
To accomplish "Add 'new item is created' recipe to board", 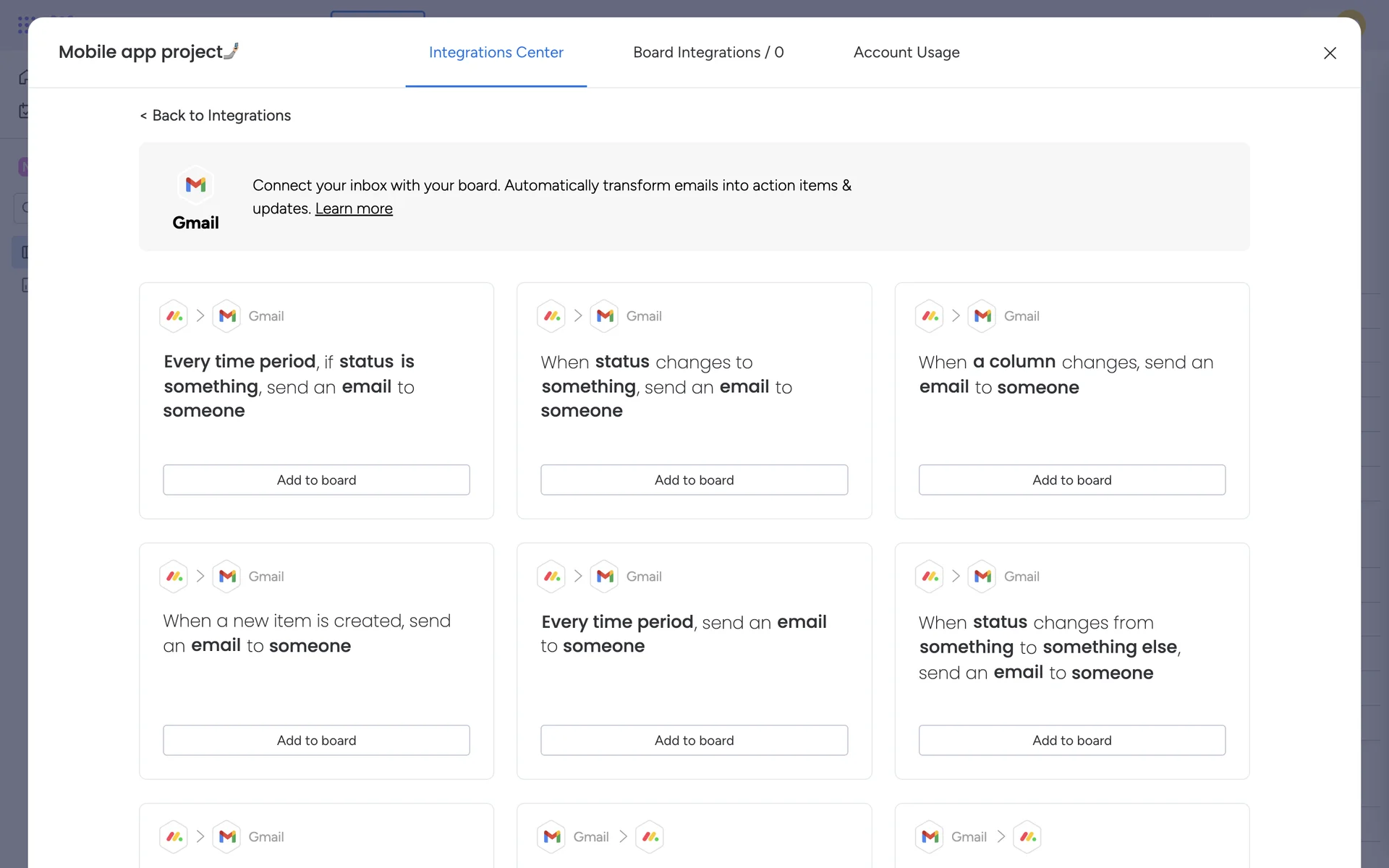I will click(316, 740).
